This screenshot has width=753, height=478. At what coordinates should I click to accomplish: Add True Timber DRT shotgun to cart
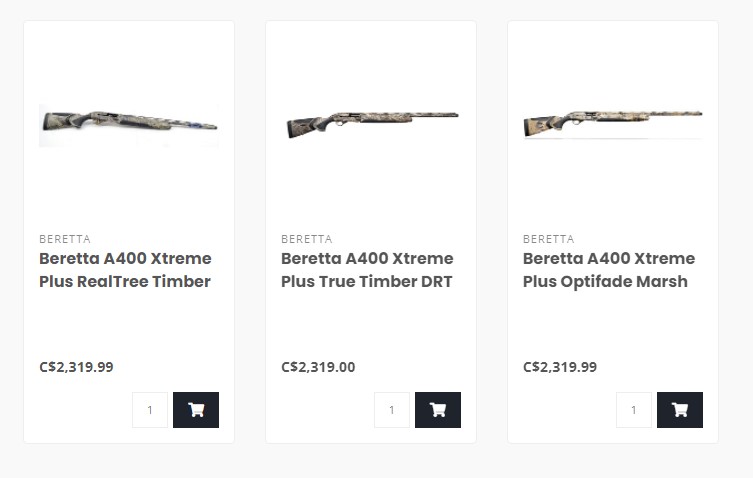tap(438, 410)
